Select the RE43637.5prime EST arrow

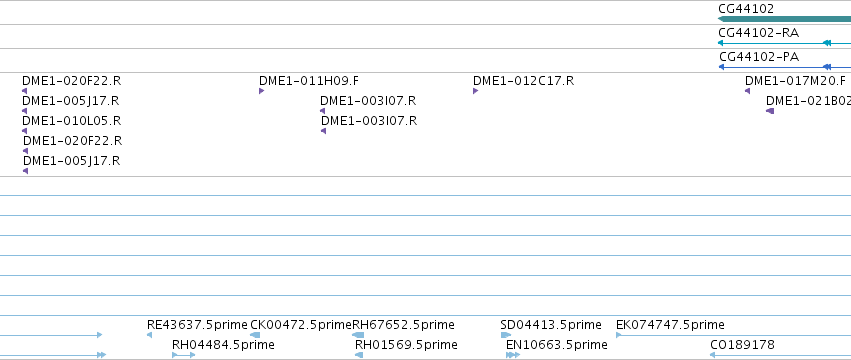pyautogui.click(x=149, y=335)
